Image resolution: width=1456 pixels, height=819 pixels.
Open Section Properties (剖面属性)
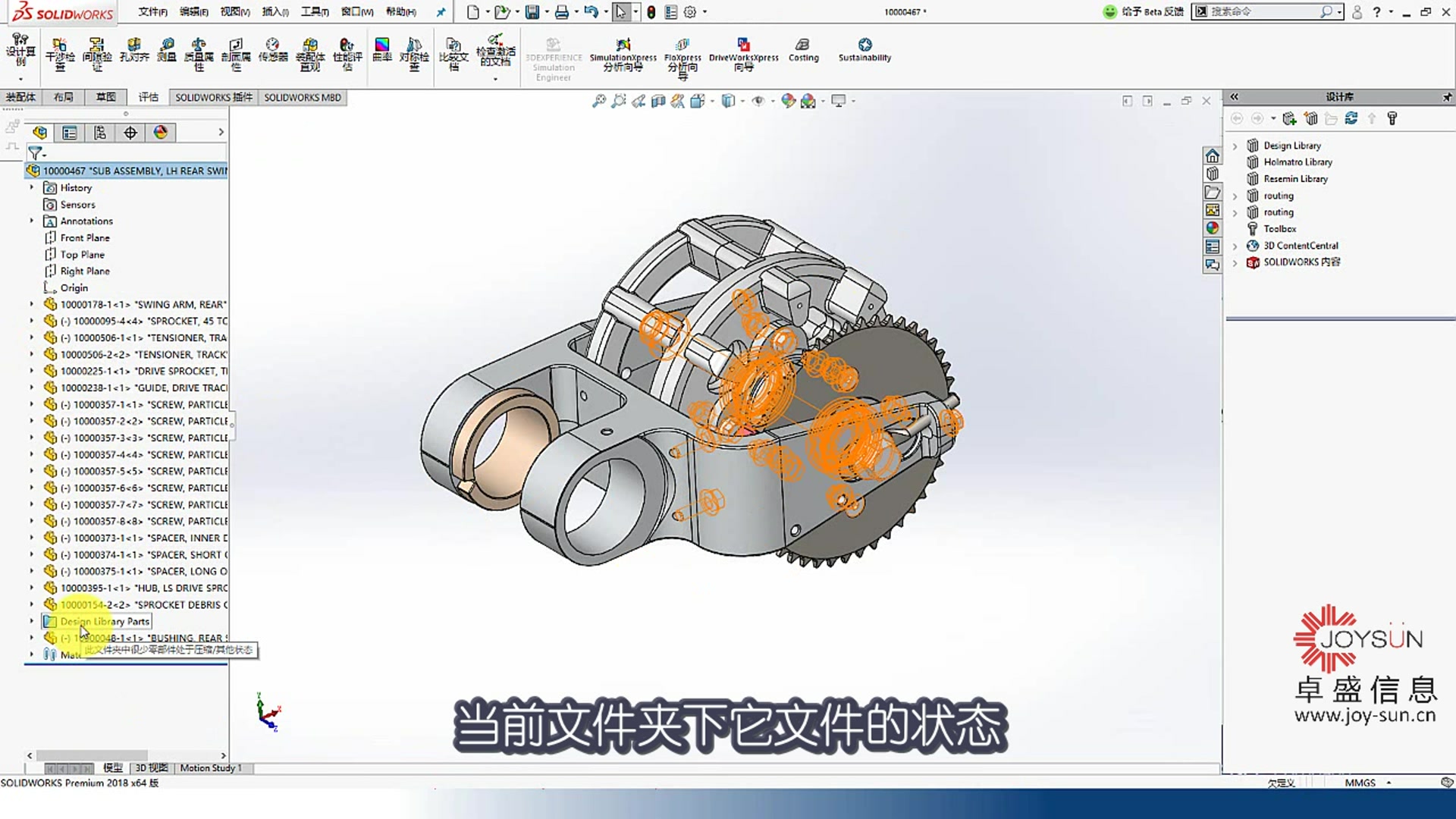pyautogui.click(x=236, y=55)
